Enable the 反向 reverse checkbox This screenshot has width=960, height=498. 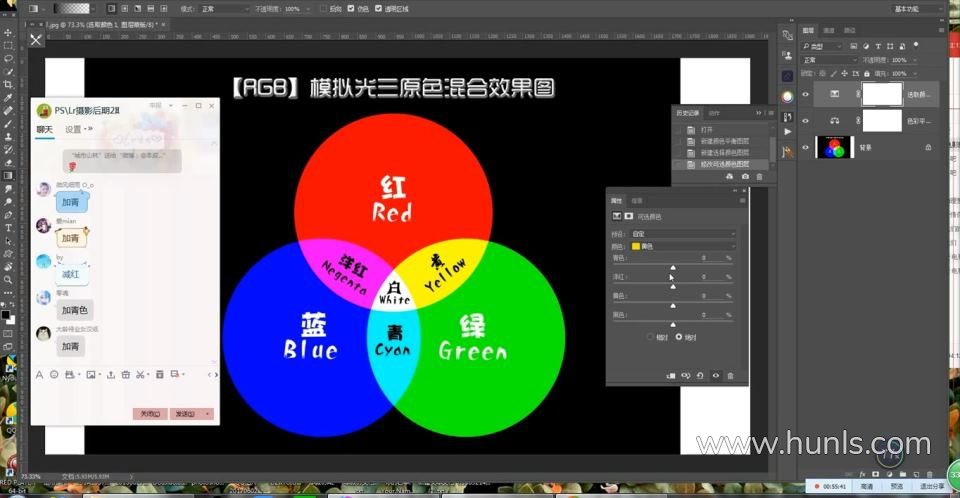pyautogui.click(x=324, y=9)
